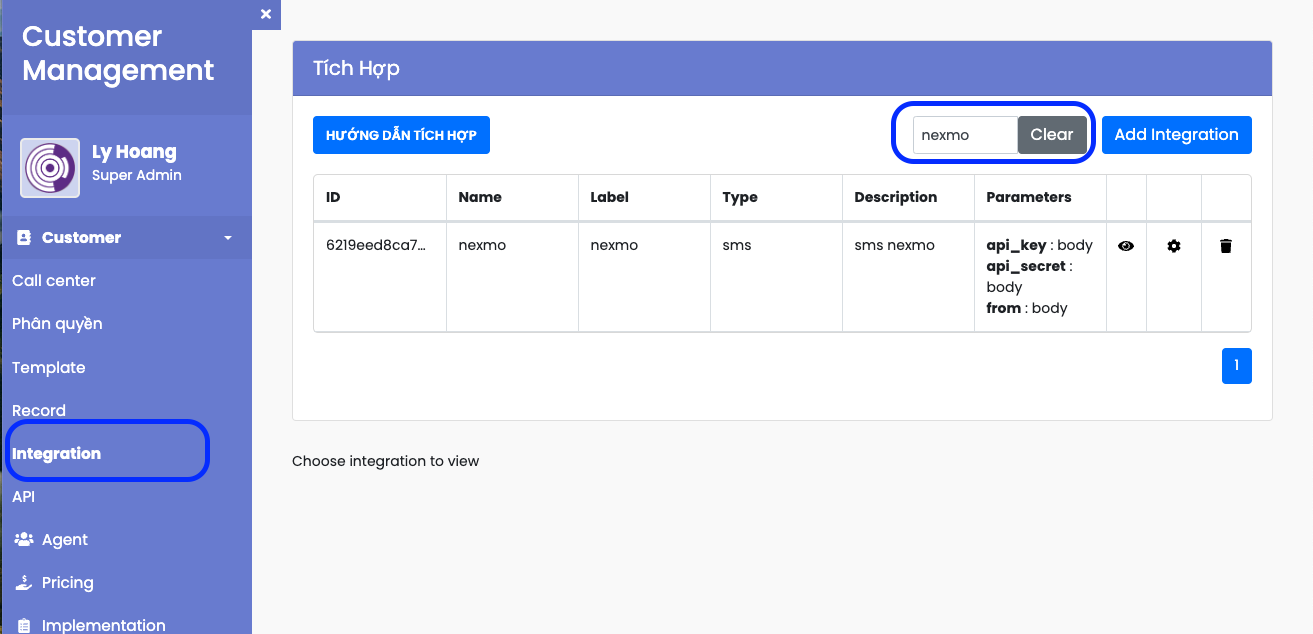1313x634 pixels.
Task: Click the Agent people icon in sidebar
Action: 24,539
